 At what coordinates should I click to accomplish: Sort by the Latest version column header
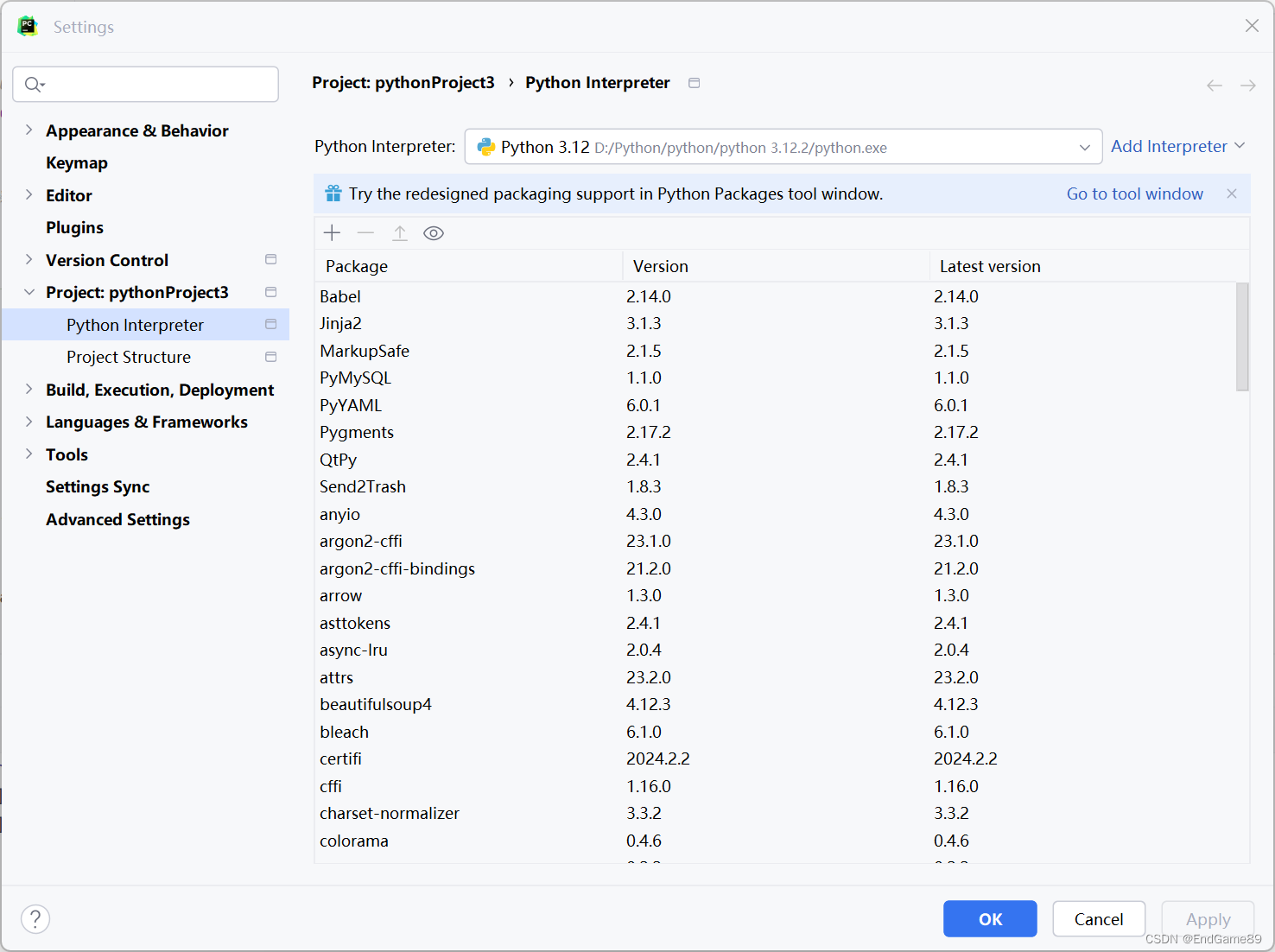click(x=1088, y=266)
